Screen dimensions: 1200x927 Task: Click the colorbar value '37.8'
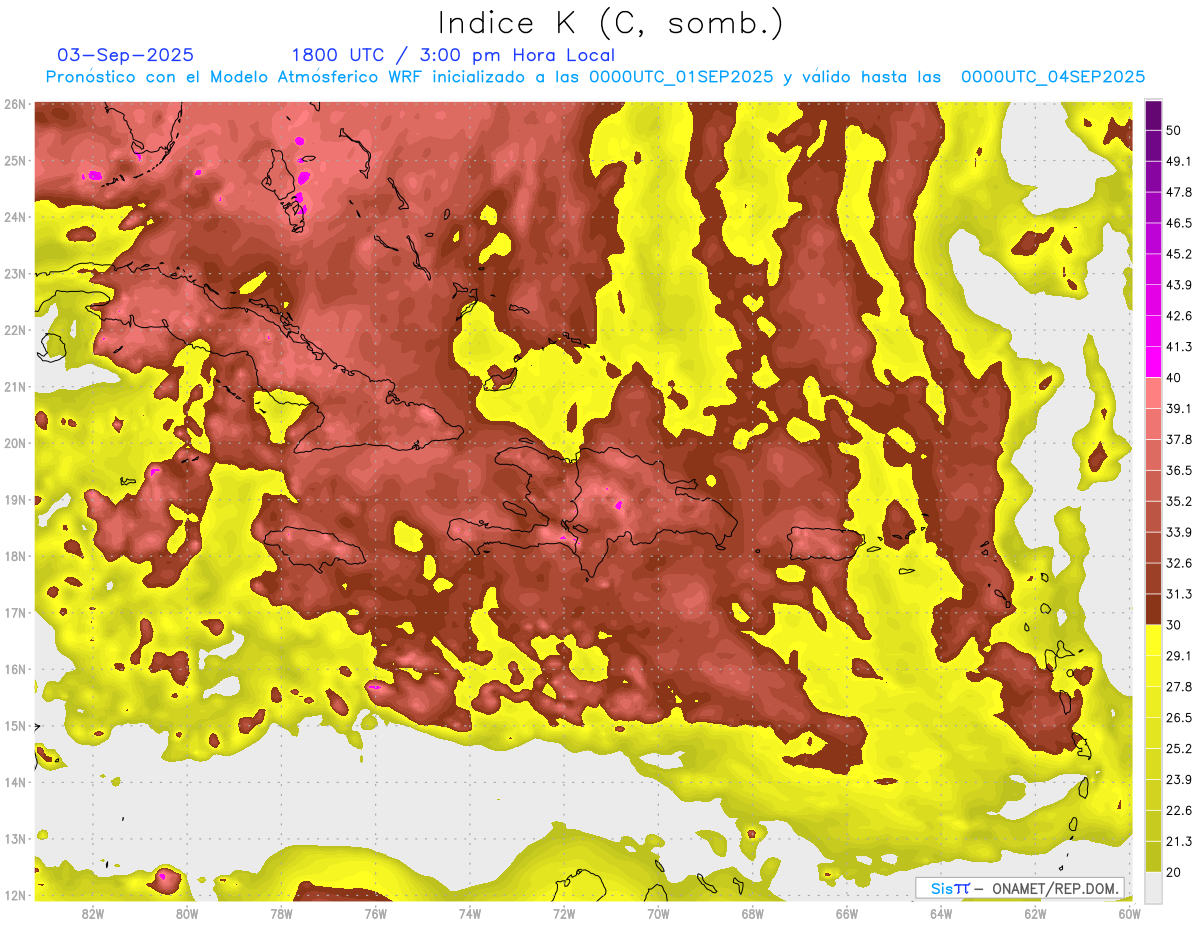[x=1179, y=439]
